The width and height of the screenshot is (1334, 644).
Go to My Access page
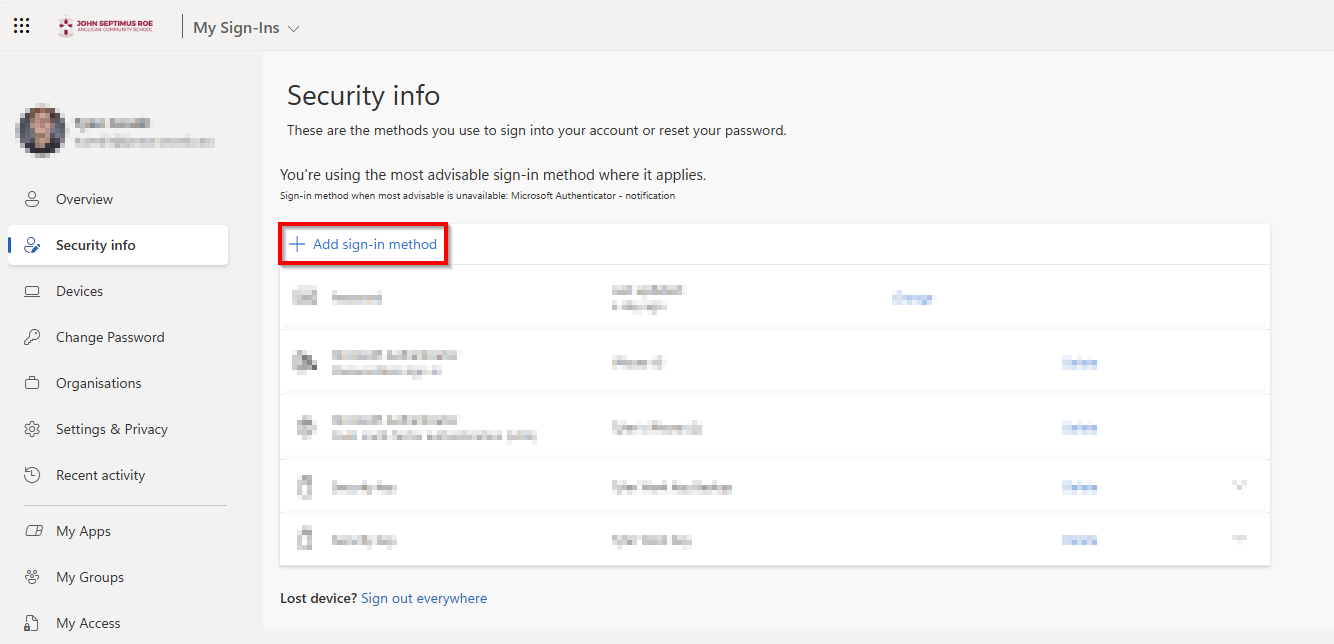point(88,623)
